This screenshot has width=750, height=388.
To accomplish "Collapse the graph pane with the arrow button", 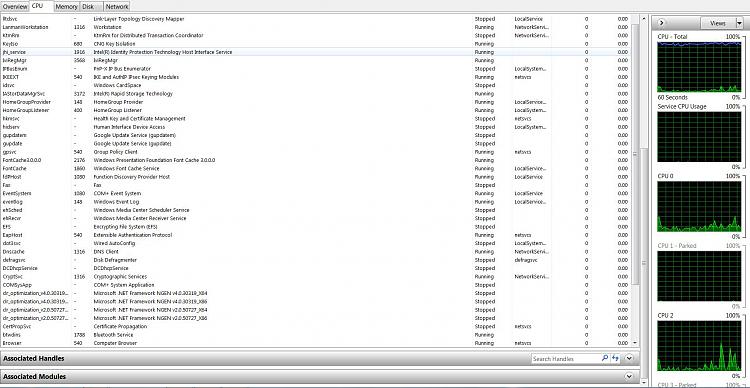I will 661,22.
